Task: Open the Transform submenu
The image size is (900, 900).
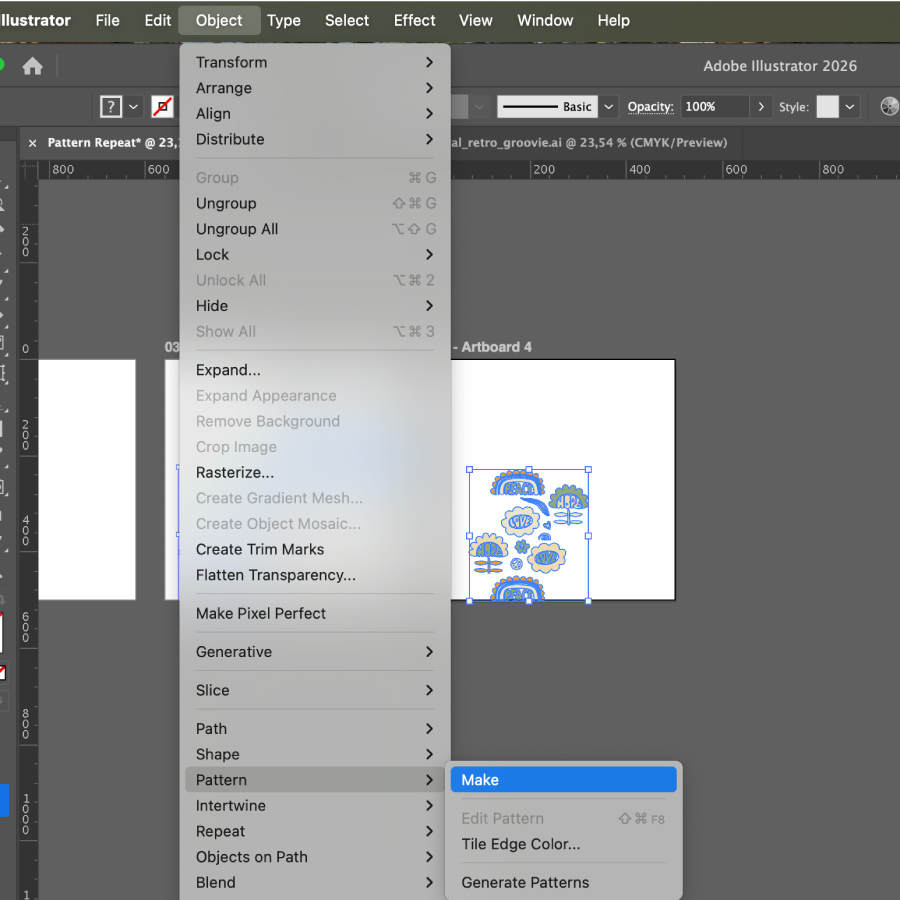Action: coord(315,63)
